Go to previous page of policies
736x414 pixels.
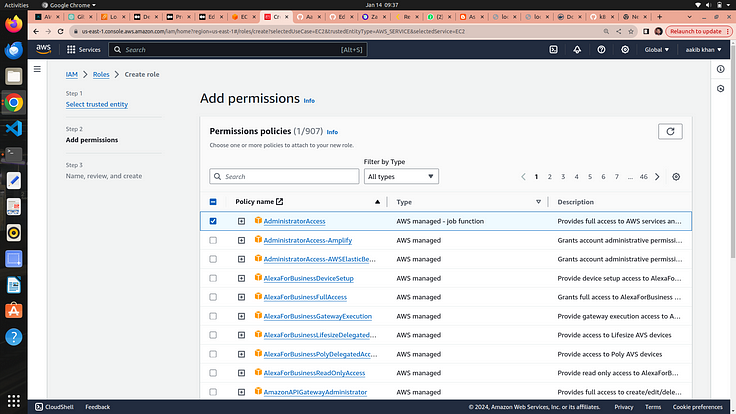(x=523, y=176)
